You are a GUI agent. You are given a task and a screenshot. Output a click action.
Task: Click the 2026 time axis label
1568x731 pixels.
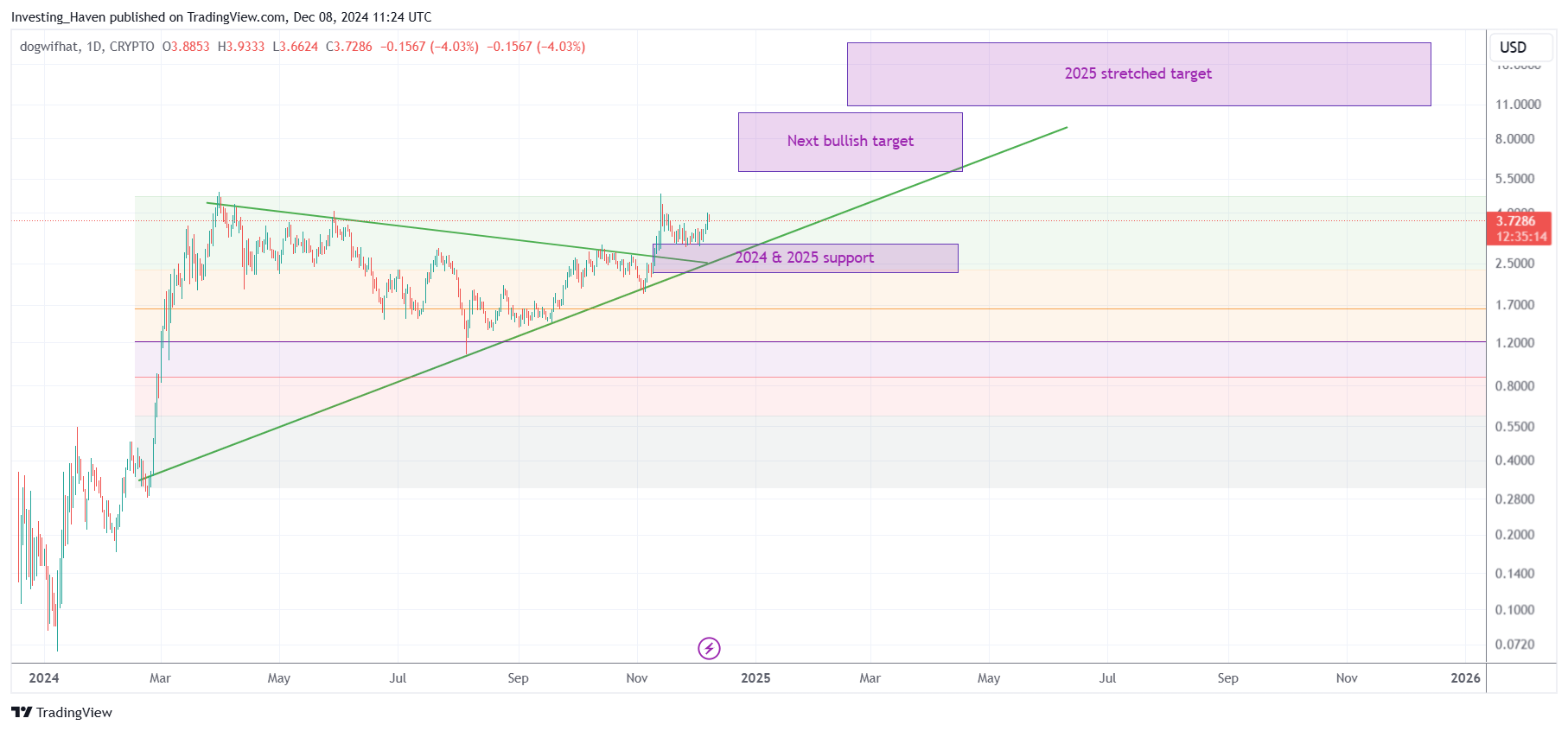click(1465, 678)
